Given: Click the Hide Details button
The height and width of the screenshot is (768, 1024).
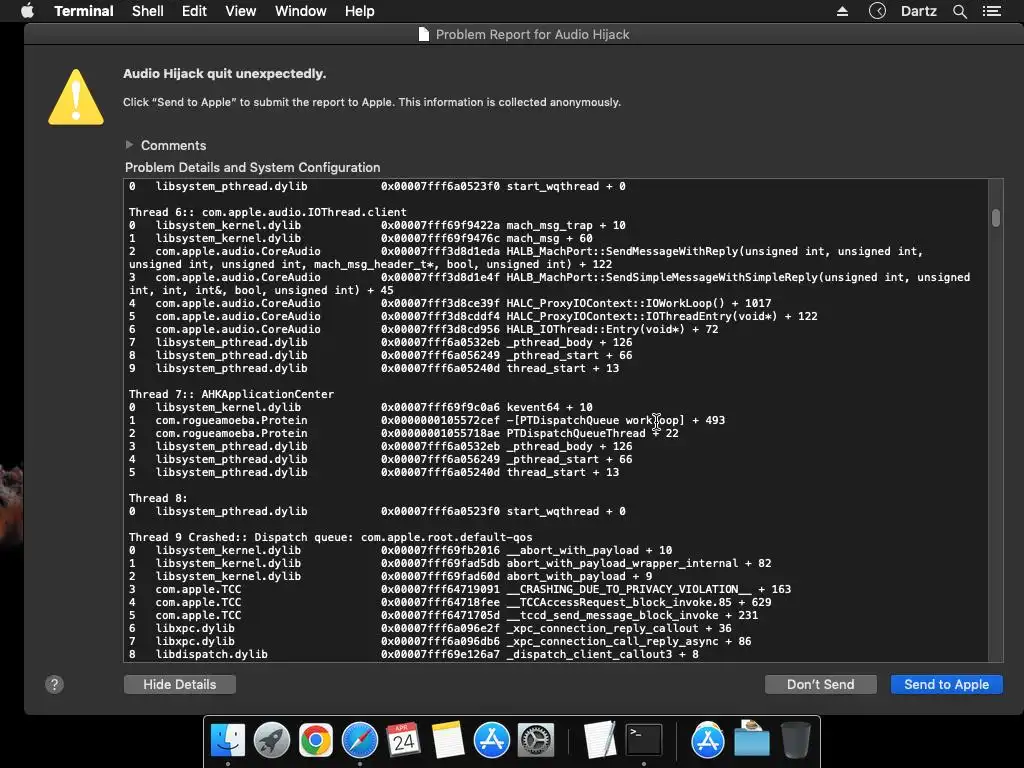Looking at the screenshot, I should click(x=180, y=684).
